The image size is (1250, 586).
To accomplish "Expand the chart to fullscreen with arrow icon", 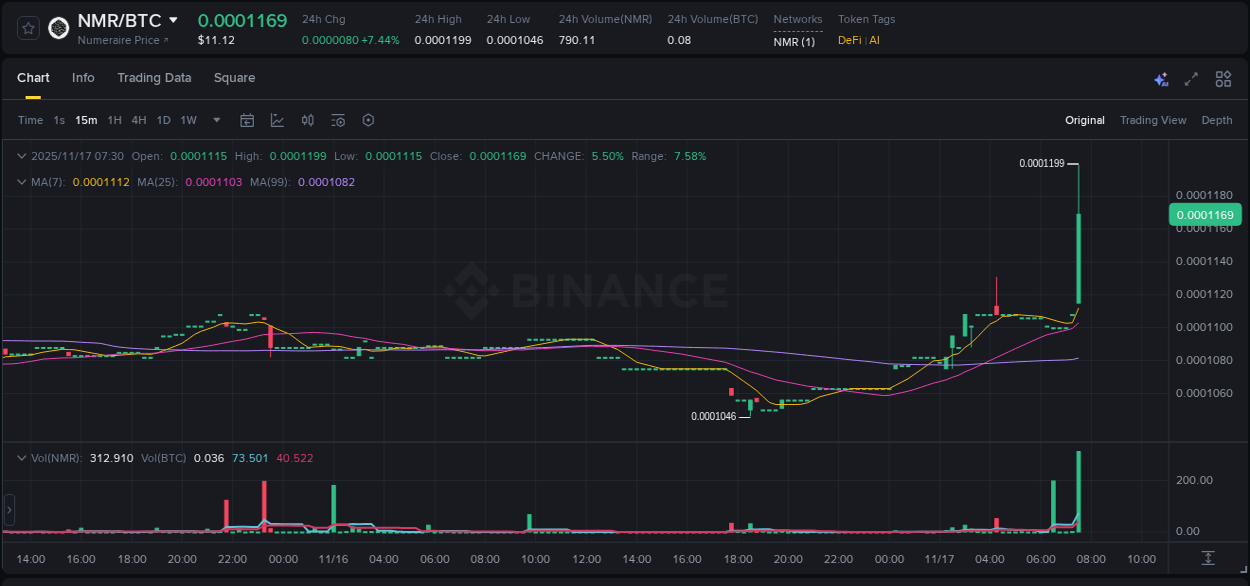I will point(1191,78).
